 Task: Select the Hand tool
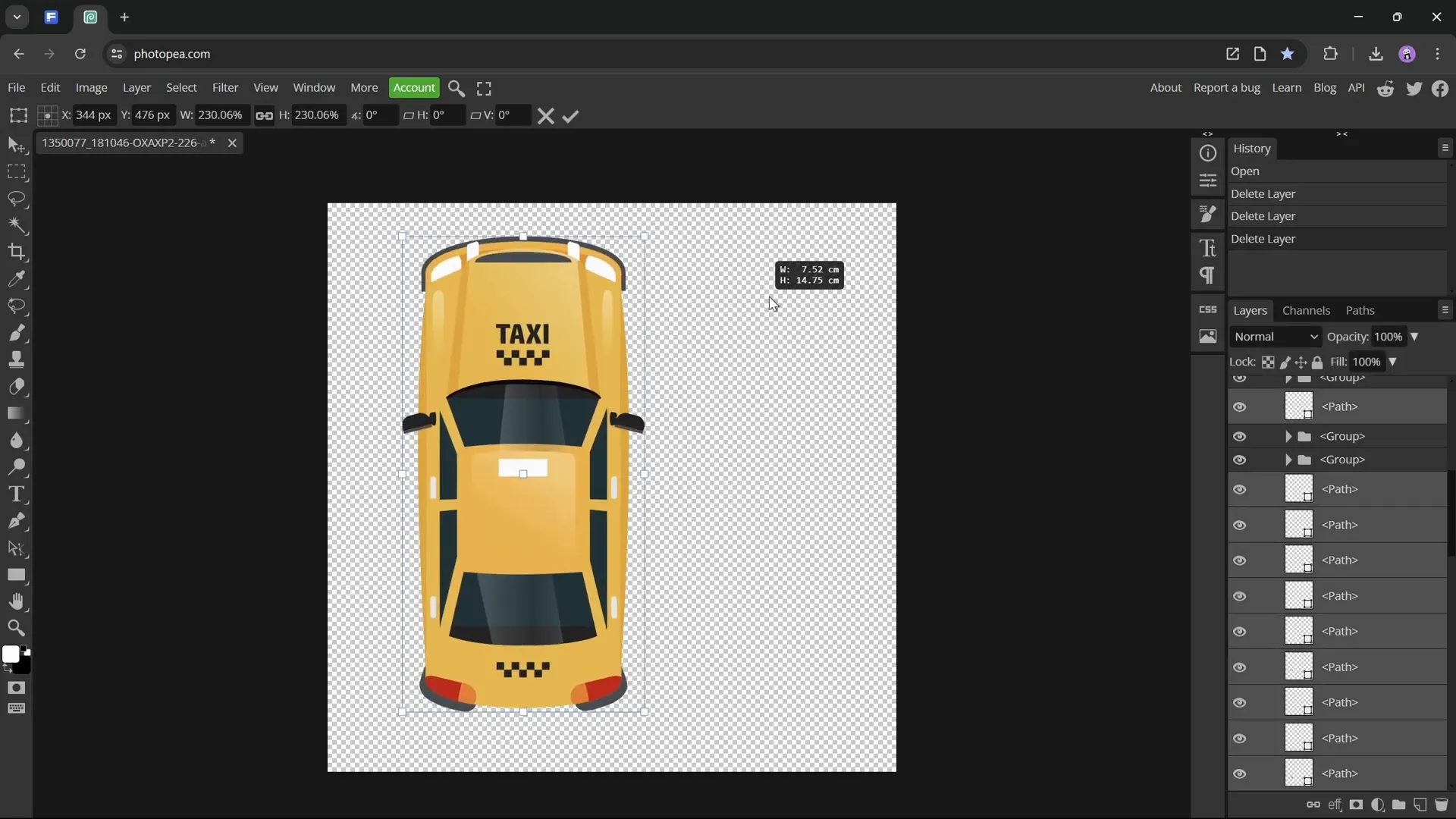[x=17, y=601]
